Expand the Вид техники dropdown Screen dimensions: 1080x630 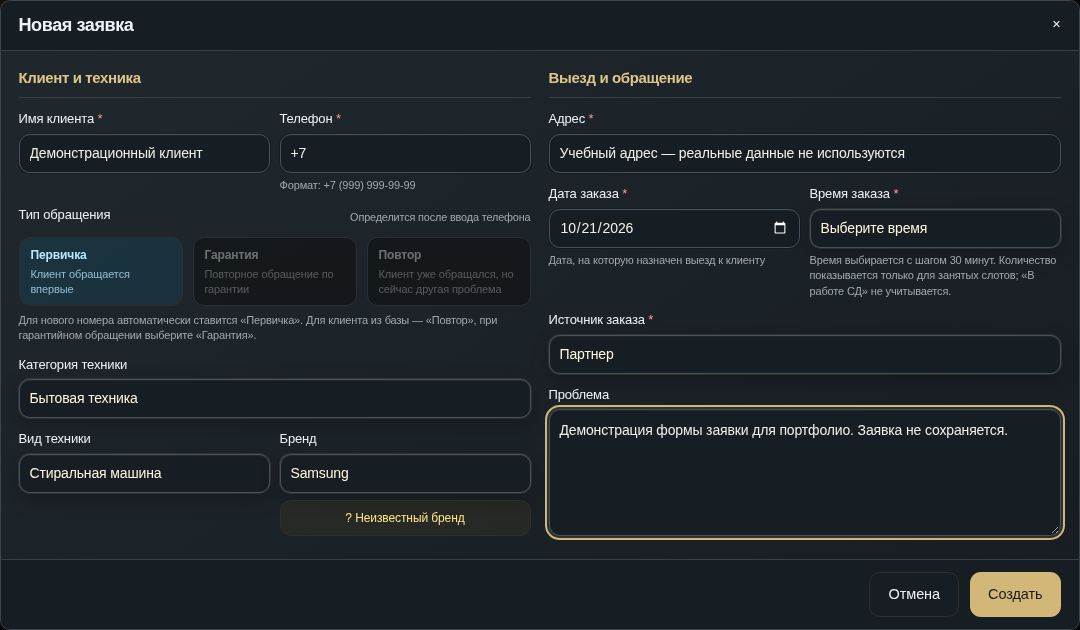(x=144, y=474)
